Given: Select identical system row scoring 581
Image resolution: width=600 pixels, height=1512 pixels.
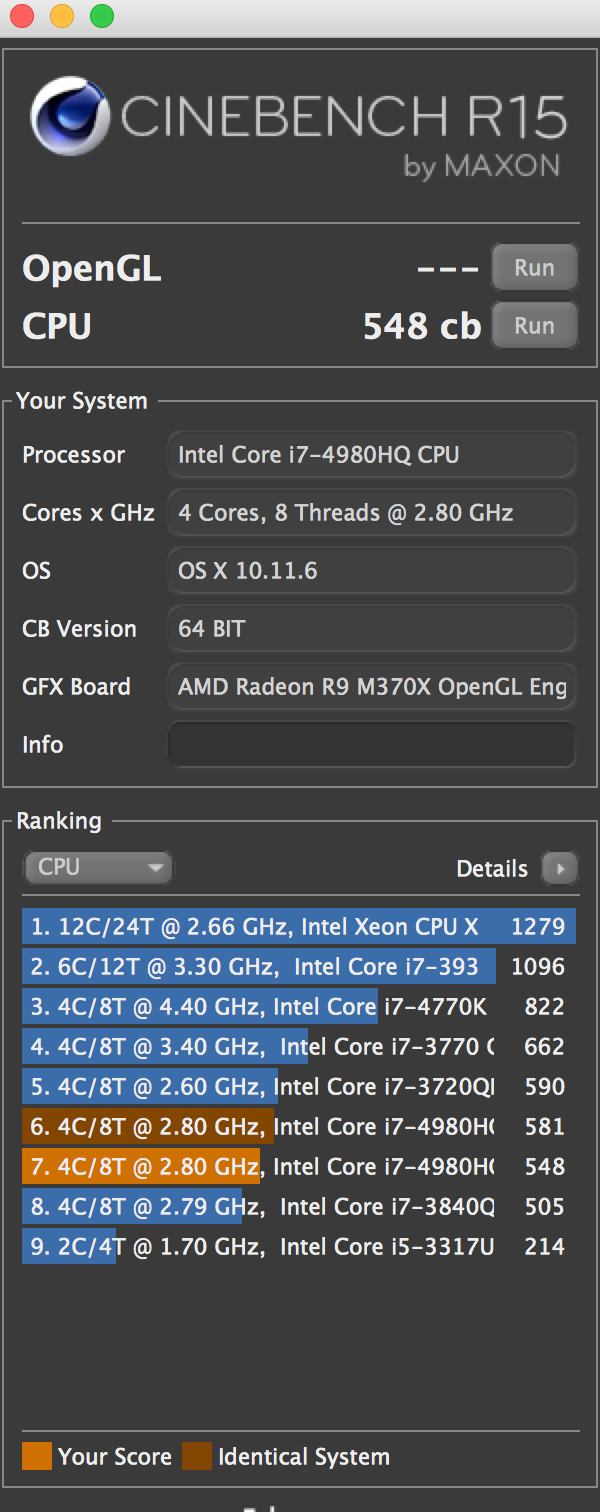Looking at the screenshot, I should pyautogui.click(x=299, y=1126).
